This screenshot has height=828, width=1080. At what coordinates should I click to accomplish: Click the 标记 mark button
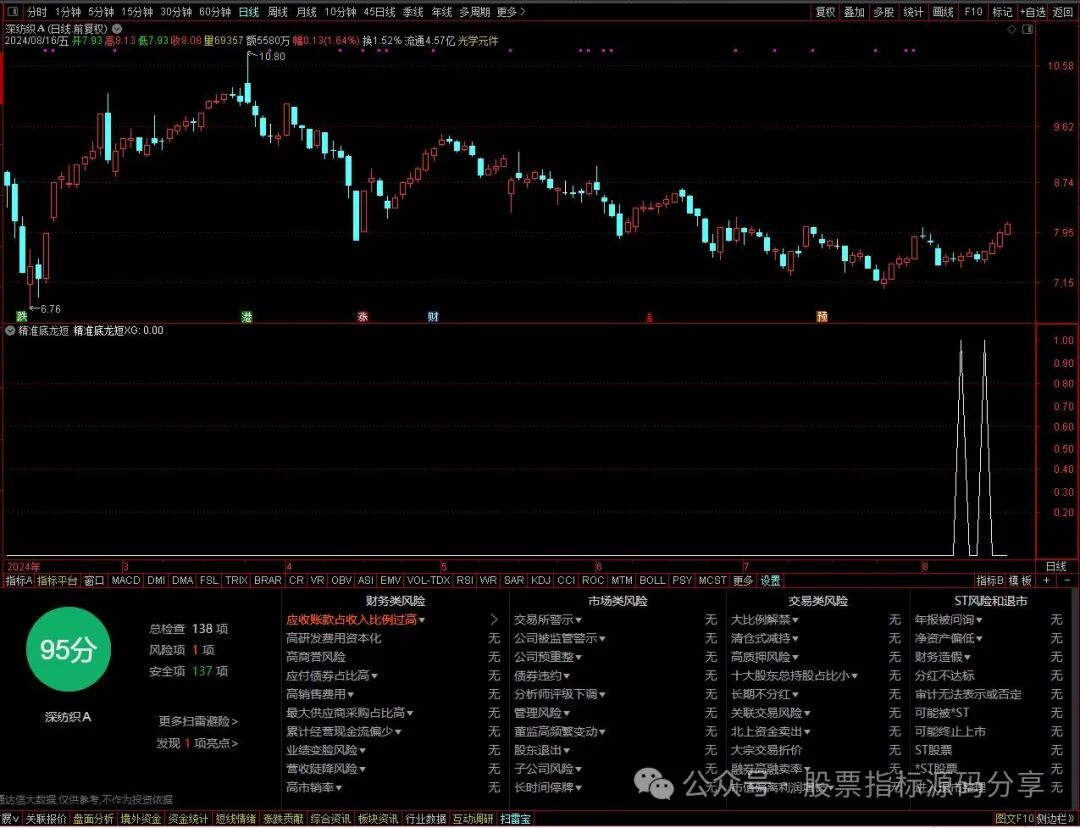(x=1001, y=12)
